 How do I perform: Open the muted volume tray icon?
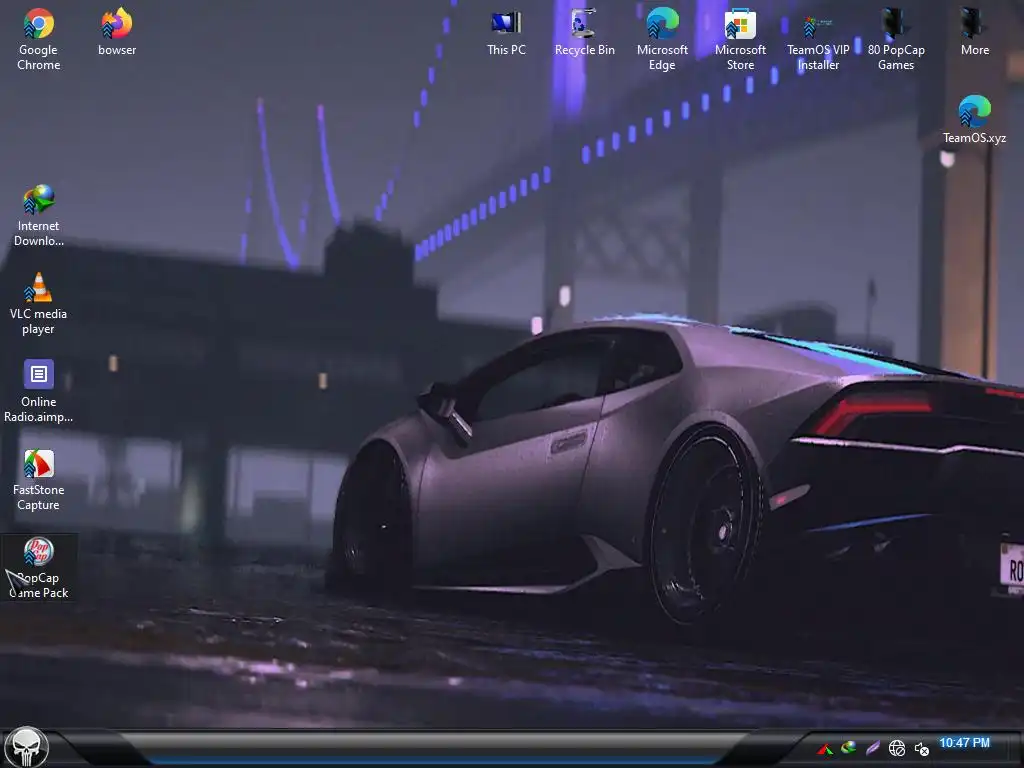tap(921, 749)
